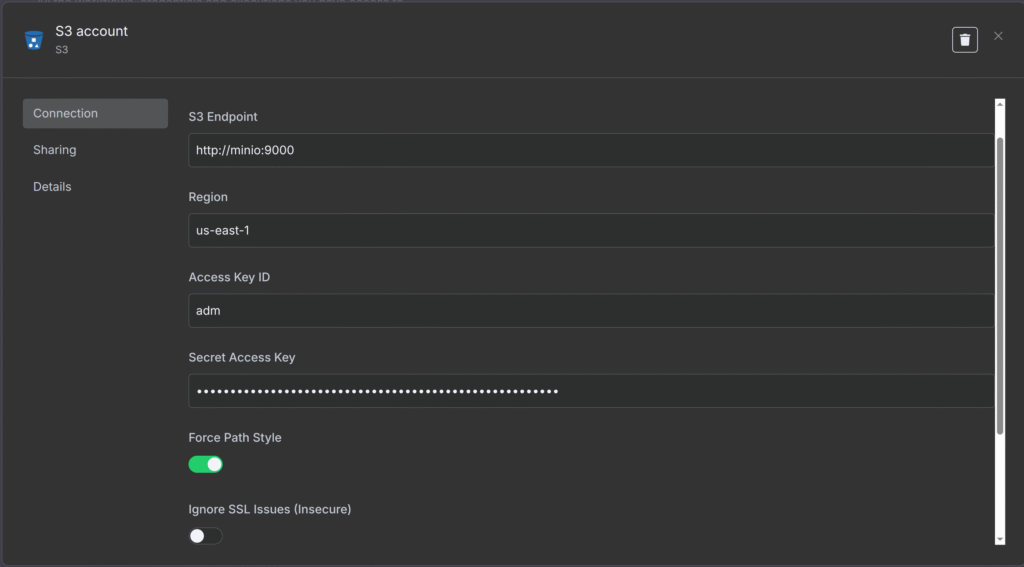The image size is (1024, 567).
Task: Focus the S3 Endpoint input field
Action: tap(591, 150)
